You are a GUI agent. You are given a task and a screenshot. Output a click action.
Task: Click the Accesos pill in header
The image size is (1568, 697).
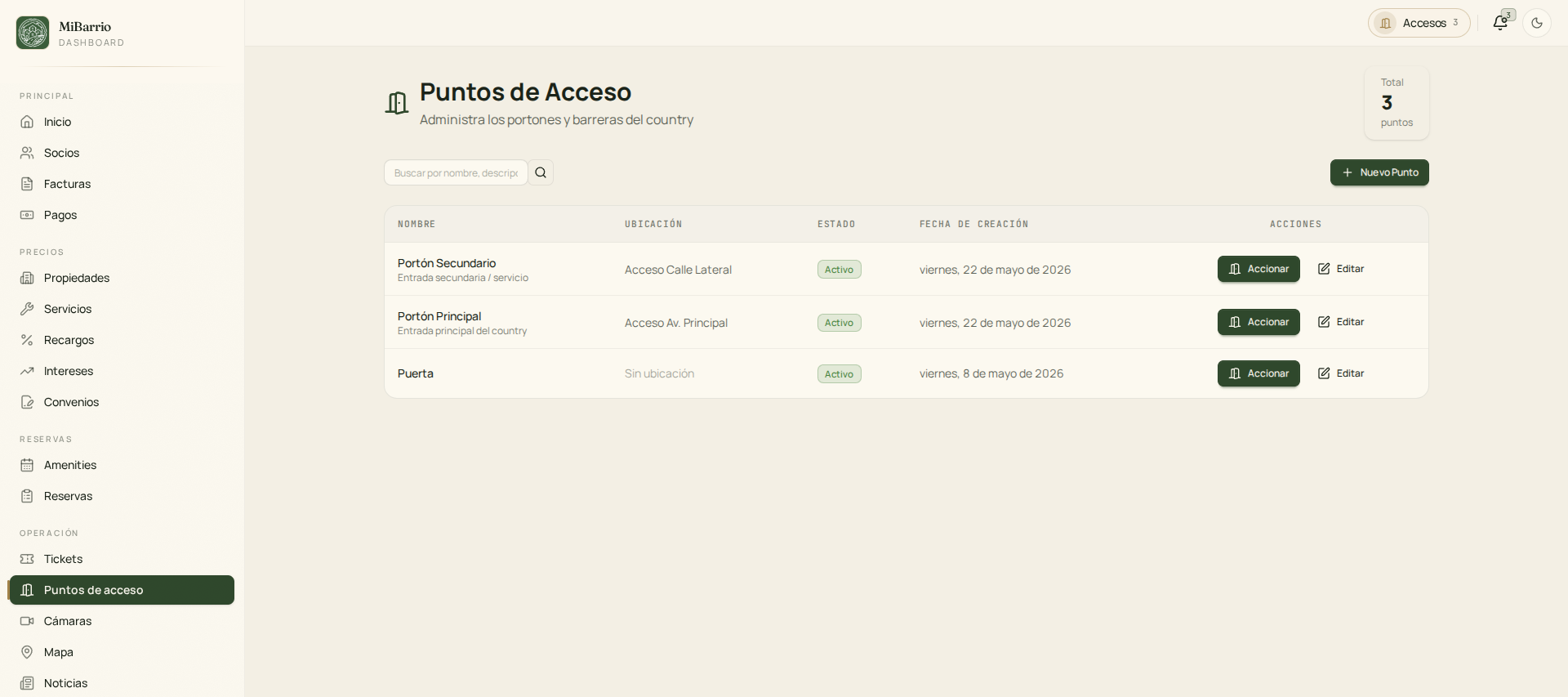pyautogui.click(x=1419, y=23)
